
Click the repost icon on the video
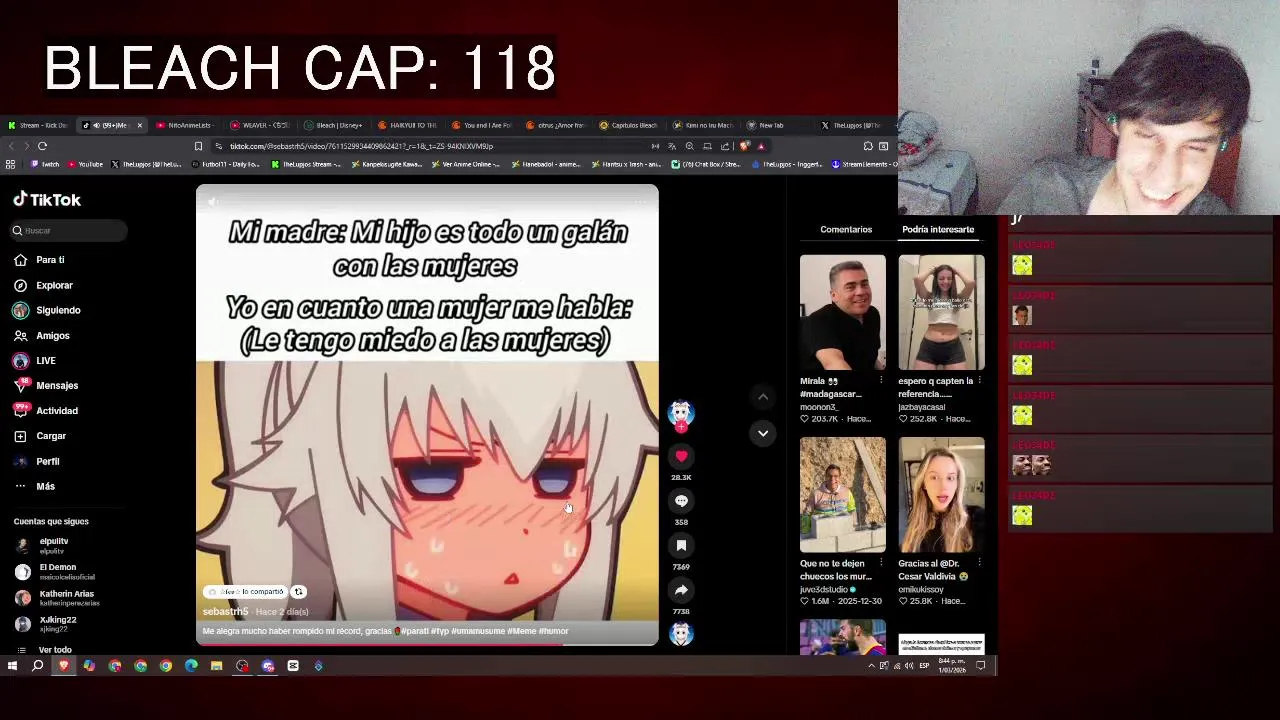click(298, 592)
